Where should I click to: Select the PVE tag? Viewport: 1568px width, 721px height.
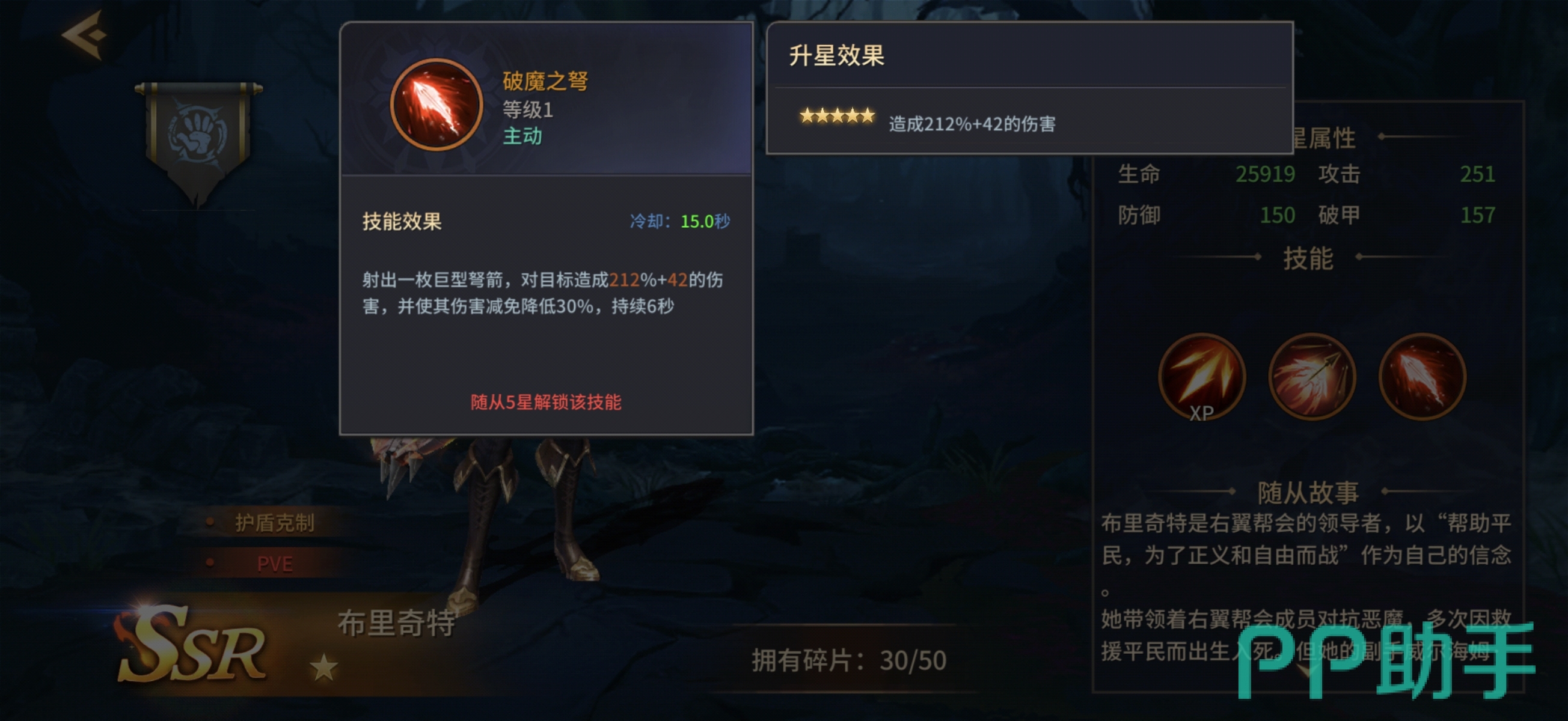click(275, 564)
